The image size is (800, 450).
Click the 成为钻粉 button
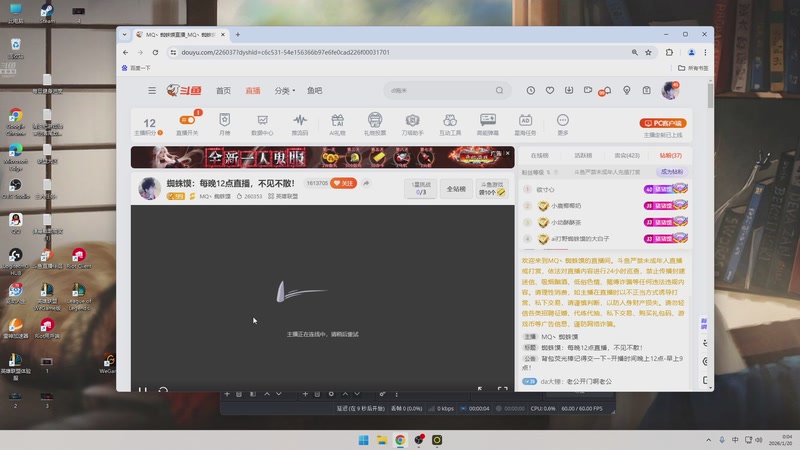671,172
